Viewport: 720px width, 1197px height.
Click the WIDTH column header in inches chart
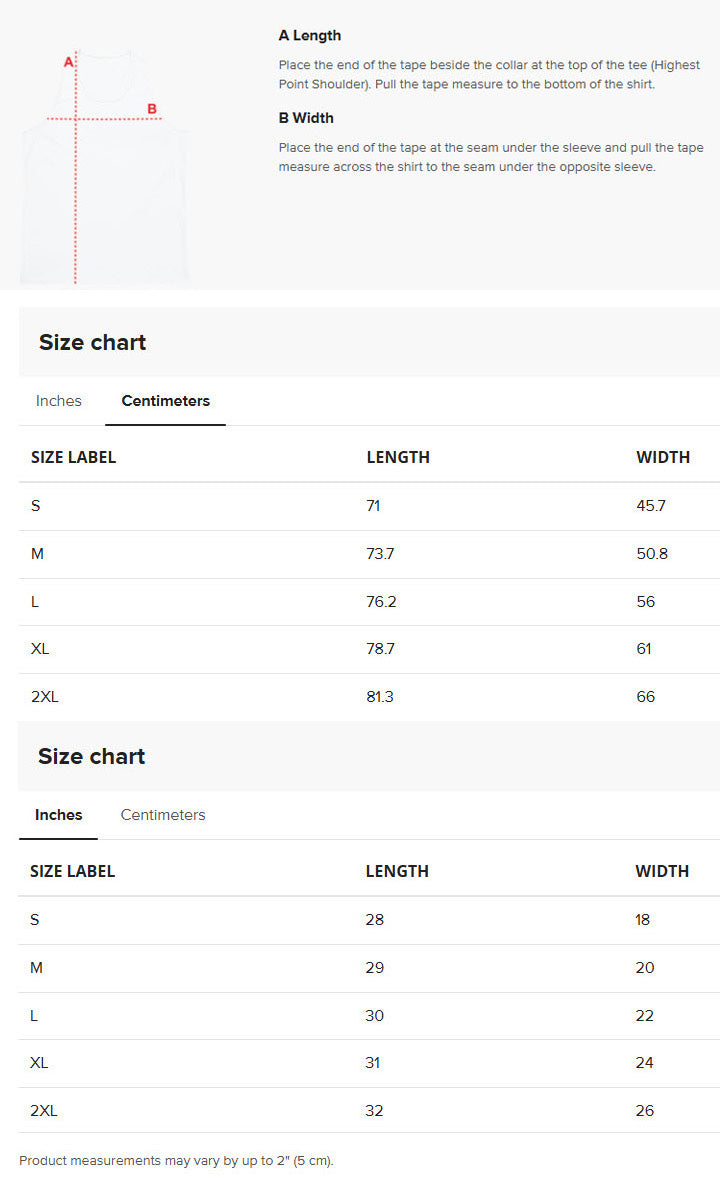(x=662, y=871)
